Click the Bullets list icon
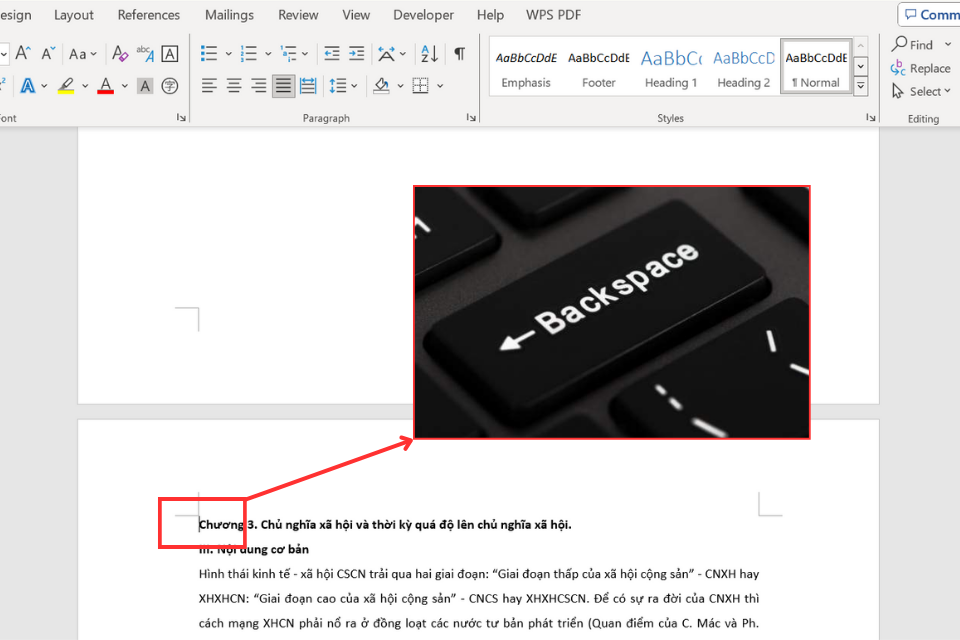This screenshot has width=960, height=640. click(210, 52)
